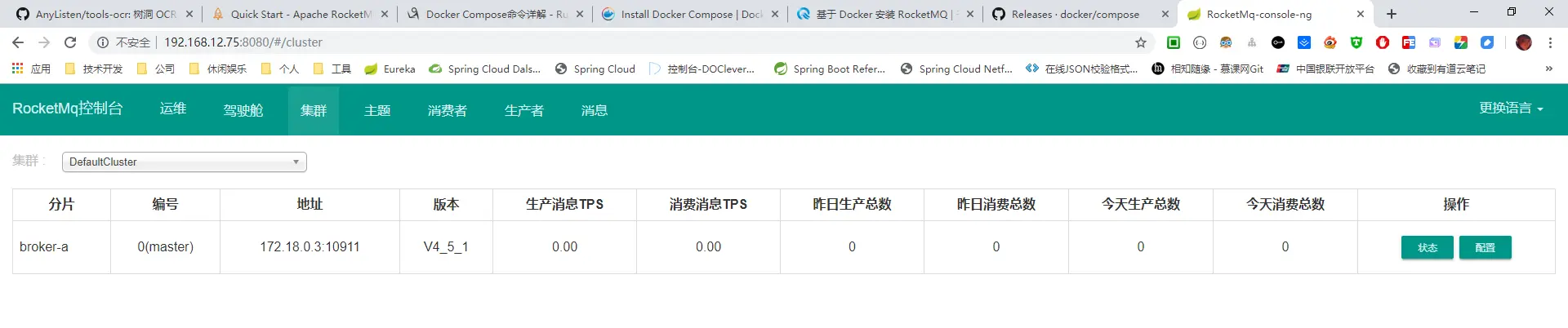The image size is (1568, 328).
Task: Click the RocketMq控制台 brand link
Action: click(x=68, y=109)
